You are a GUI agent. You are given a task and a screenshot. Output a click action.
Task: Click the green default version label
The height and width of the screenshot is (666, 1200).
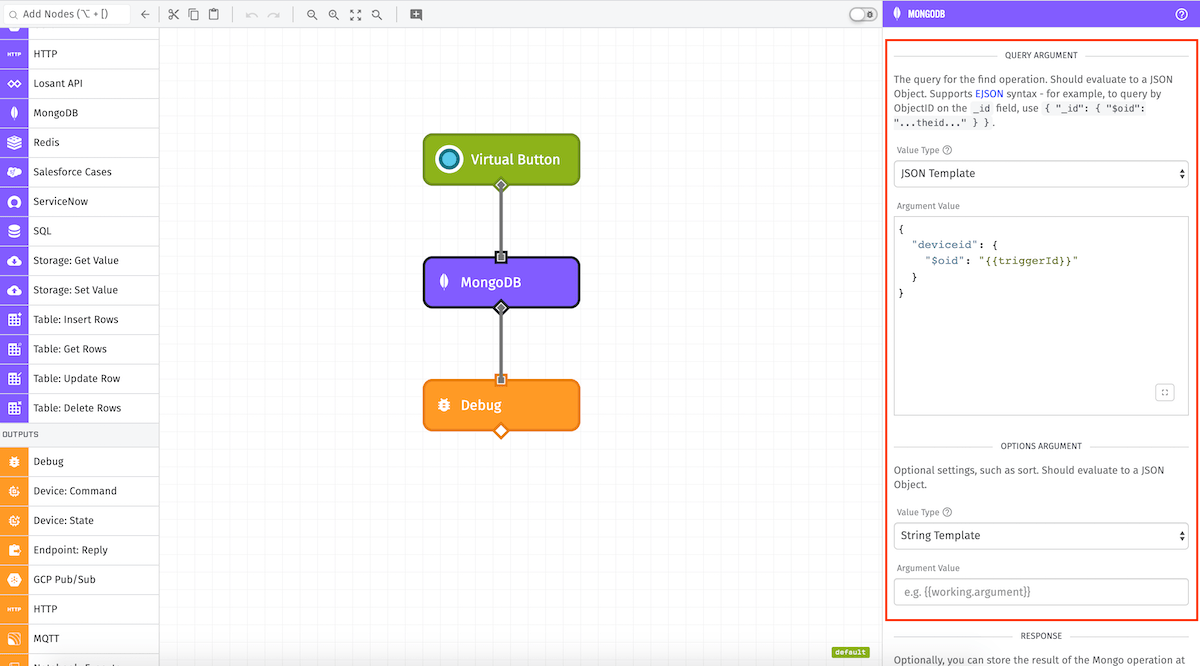[x=850, y=652]
